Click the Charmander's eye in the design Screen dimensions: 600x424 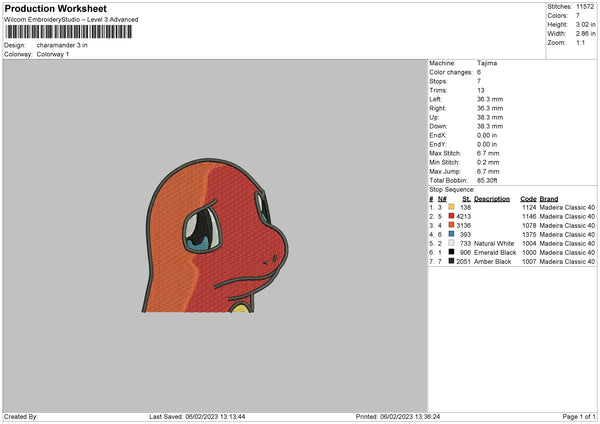202,231
